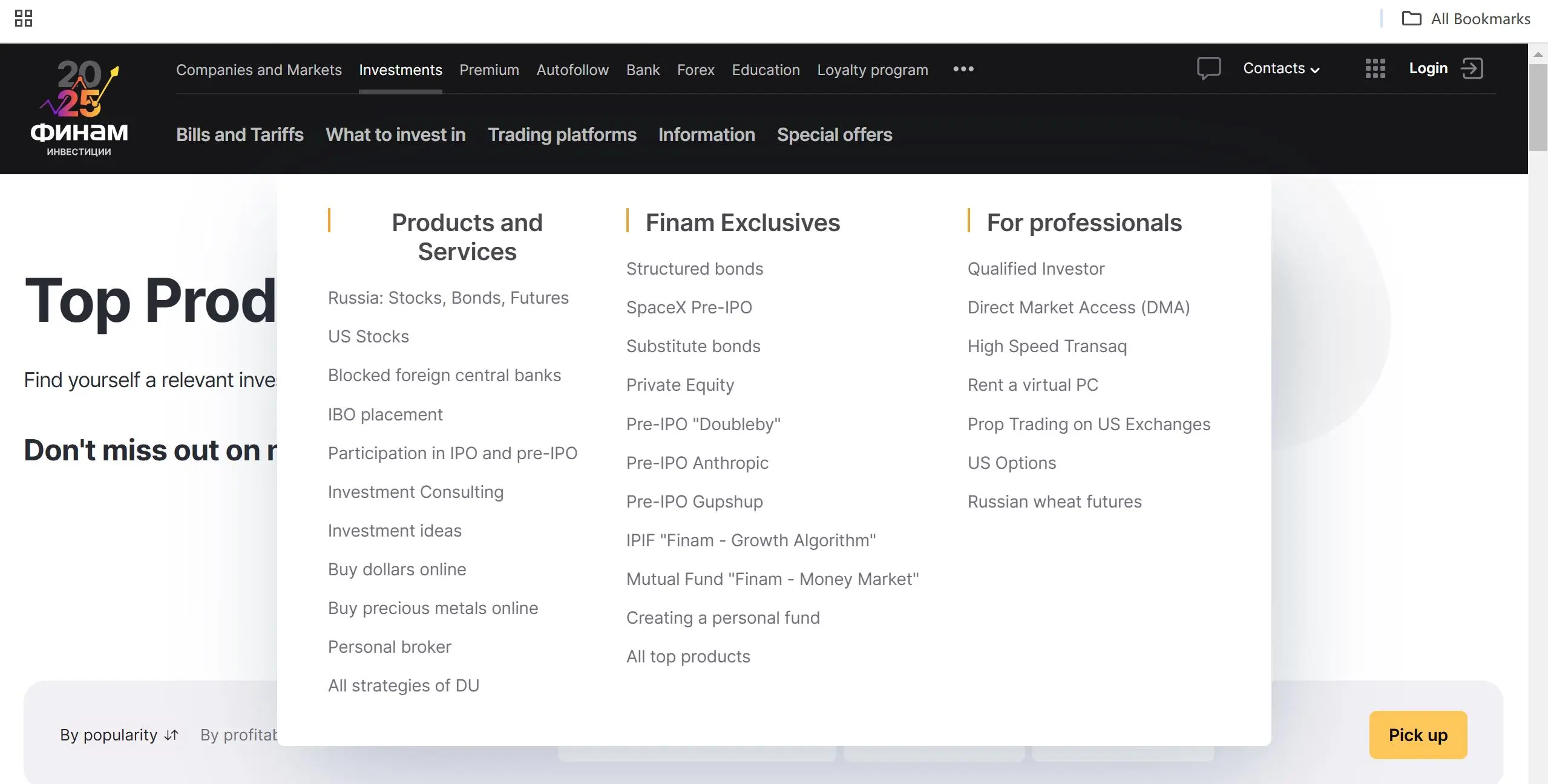Open Private Equity page
1548x784 pixels.
680,385
